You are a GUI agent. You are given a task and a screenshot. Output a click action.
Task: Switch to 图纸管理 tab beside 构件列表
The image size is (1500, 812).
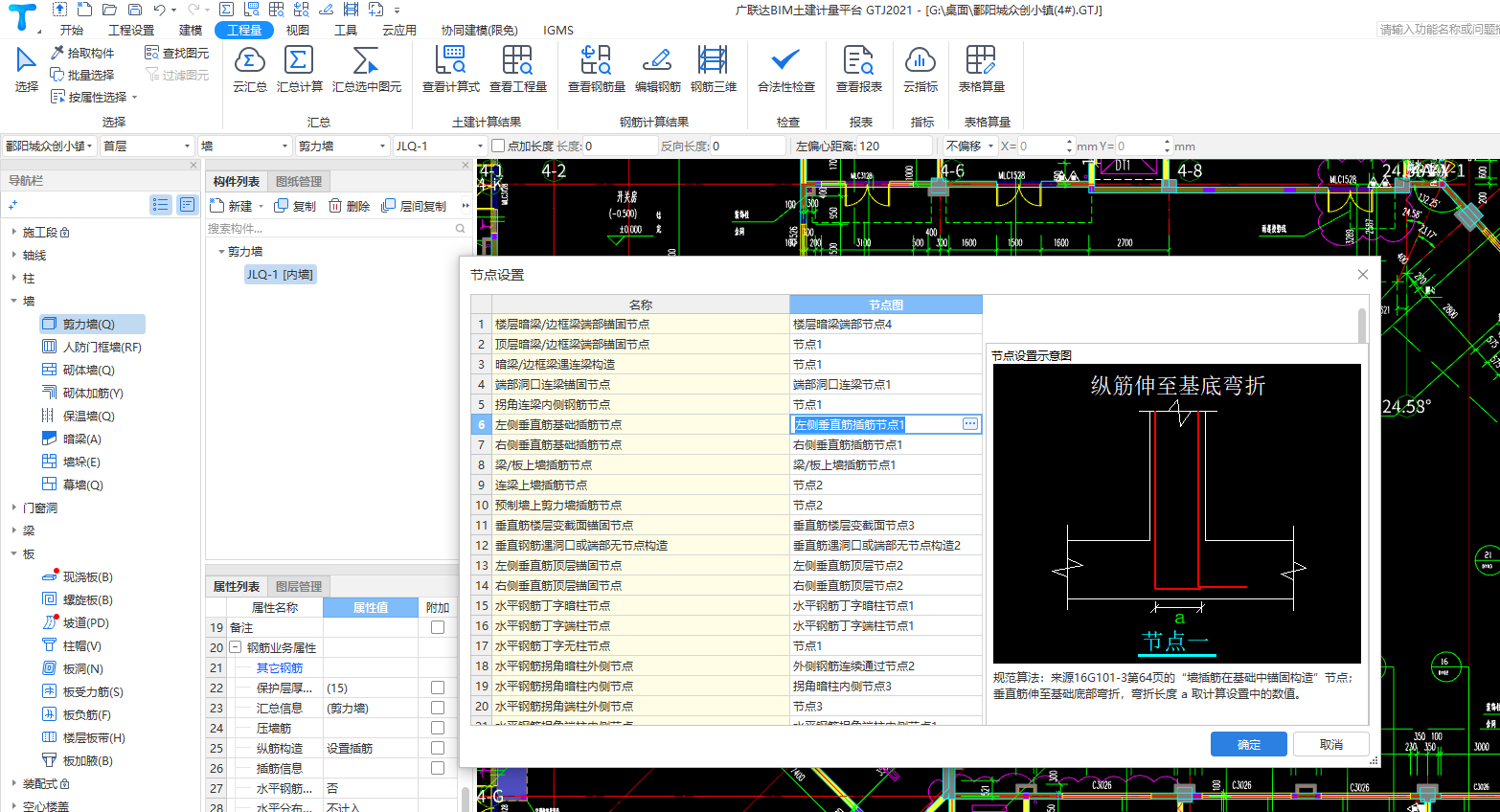(299, 181)
